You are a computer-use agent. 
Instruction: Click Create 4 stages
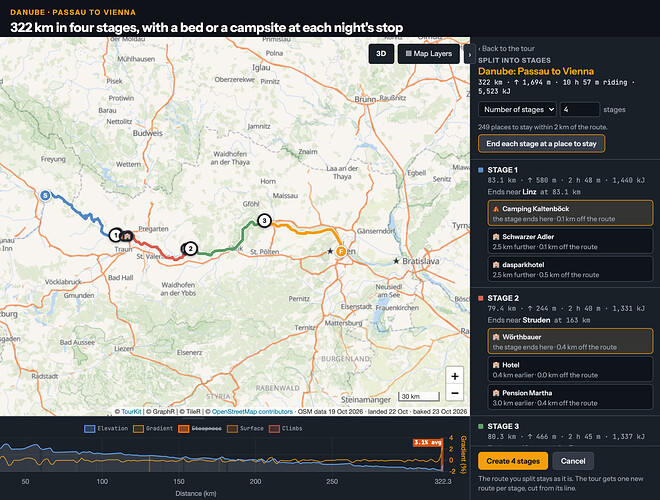tap(513, 461)
